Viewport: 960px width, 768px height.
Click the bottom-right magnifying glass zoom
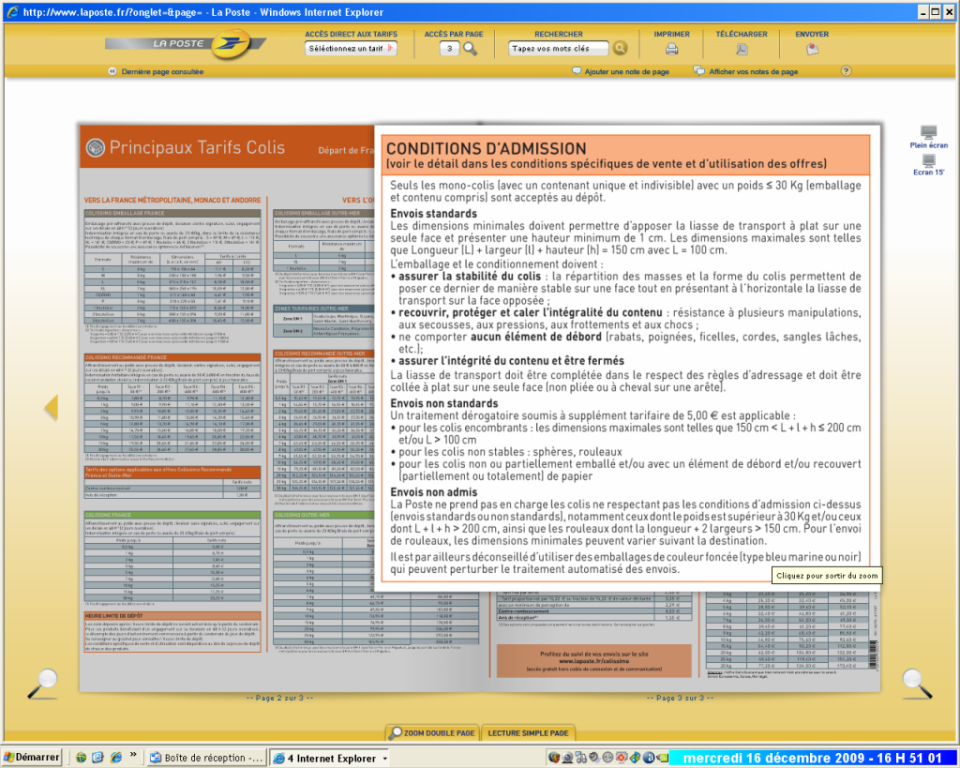point(916,681)
